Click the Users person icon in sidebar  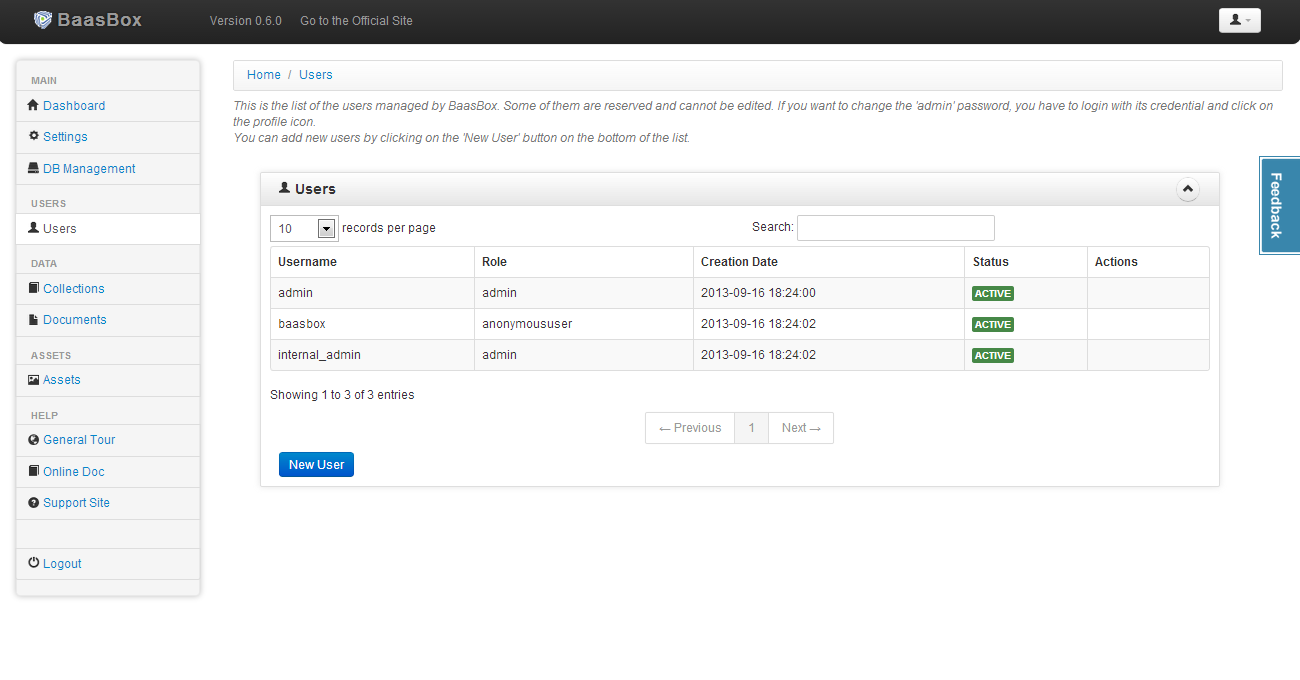point(33,228)
